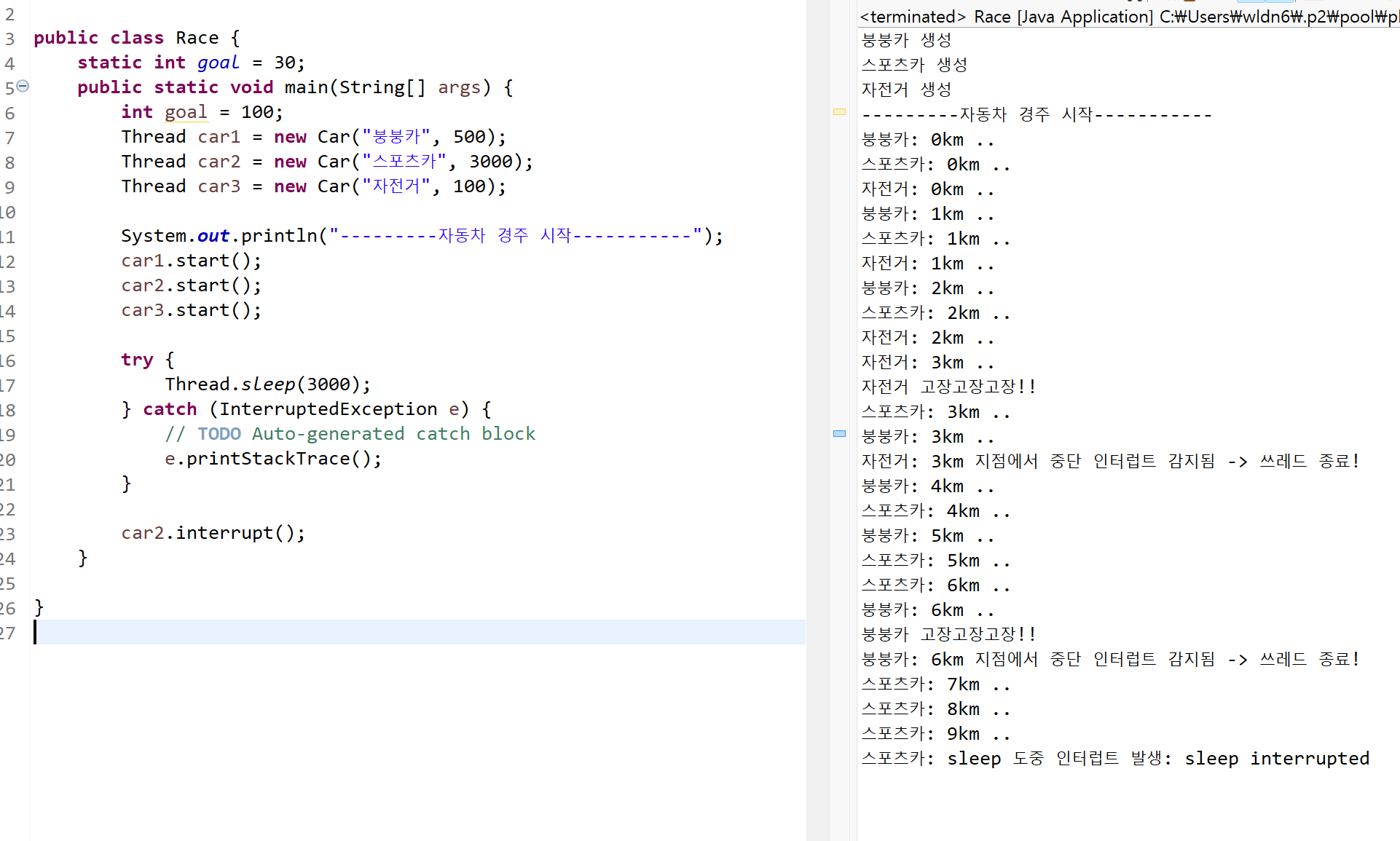The width and height of the screenshot is (1400, 841).
Task: Click the car1.start() statement
Action: 191,261
